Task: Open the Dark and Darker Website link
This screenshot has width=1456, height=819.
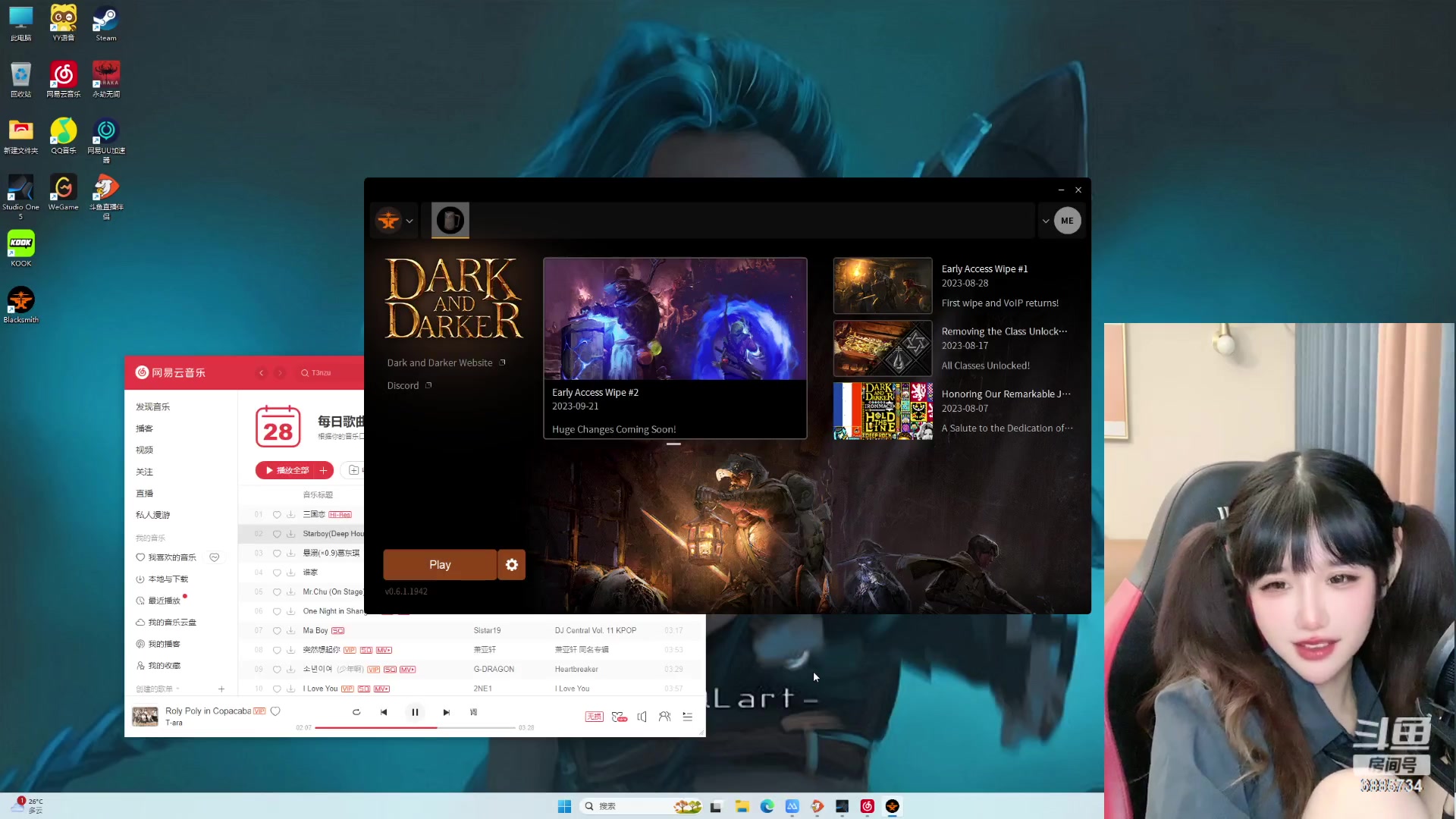Action: [446, 363]
